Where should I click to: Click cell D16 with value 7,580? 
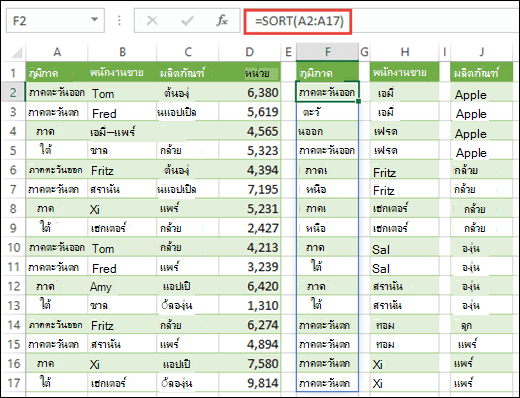pos(249,363)
